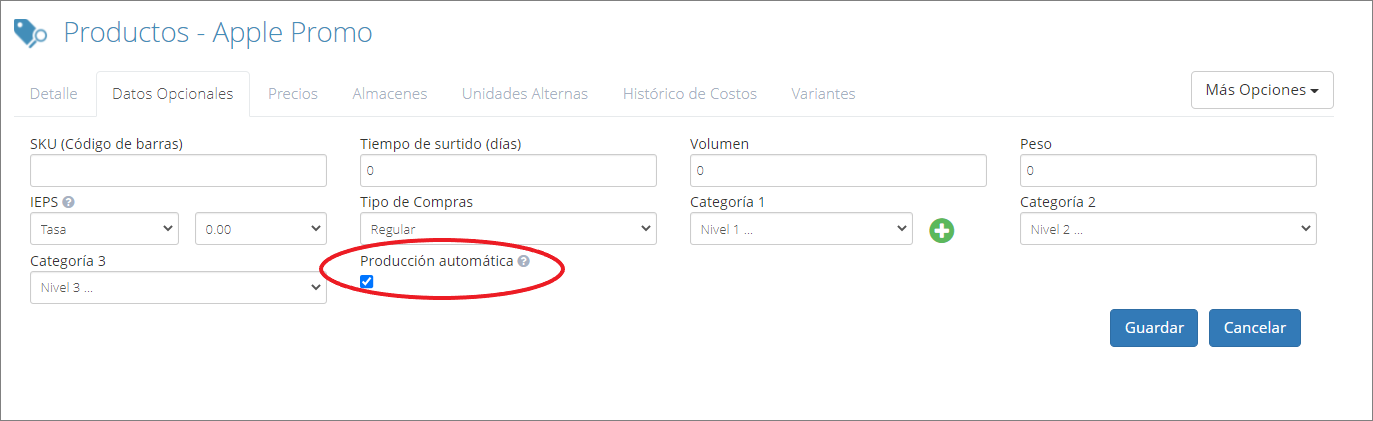Open the Categoría 1 Nivel 1 dropdown
Image resolution: width=1373 pixels, height=421 pixels.
801,229
